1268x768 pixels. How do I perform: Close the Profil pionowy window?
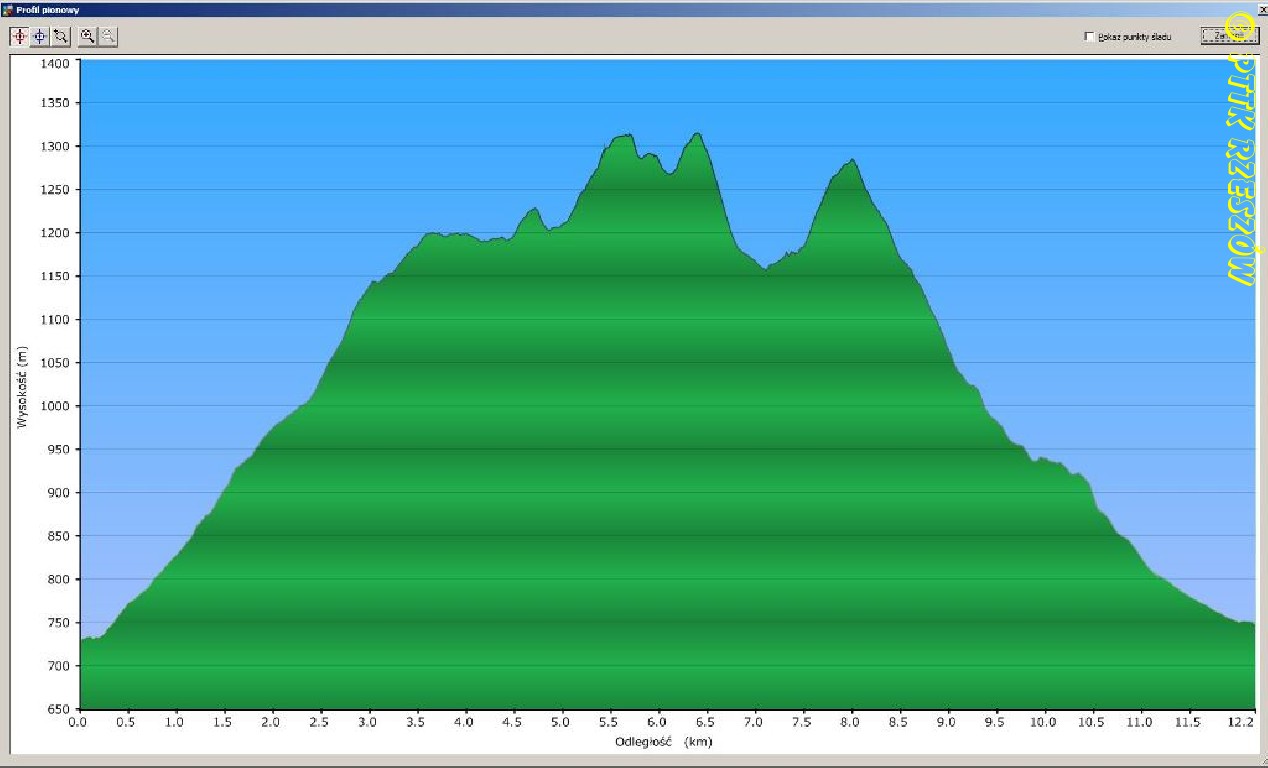1261,8
